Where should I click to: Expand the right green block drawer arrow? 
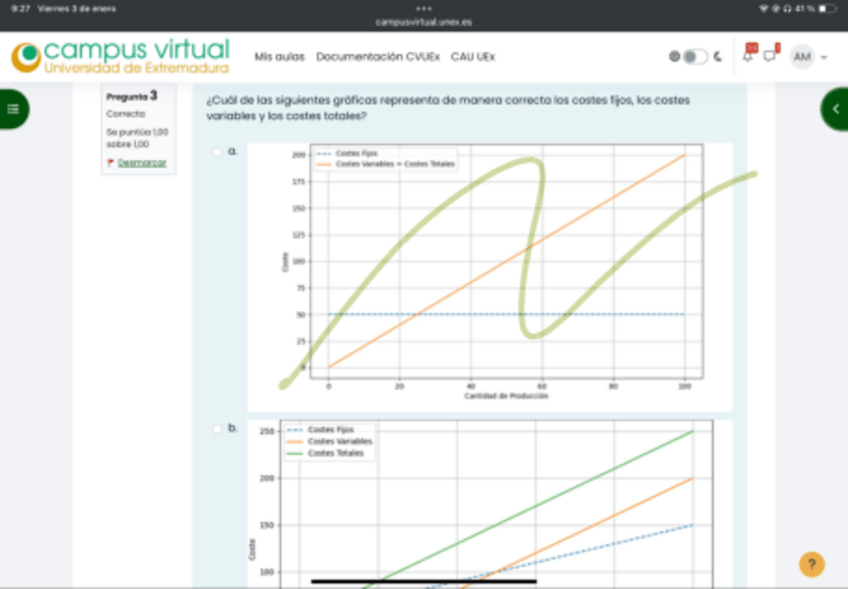835,109
